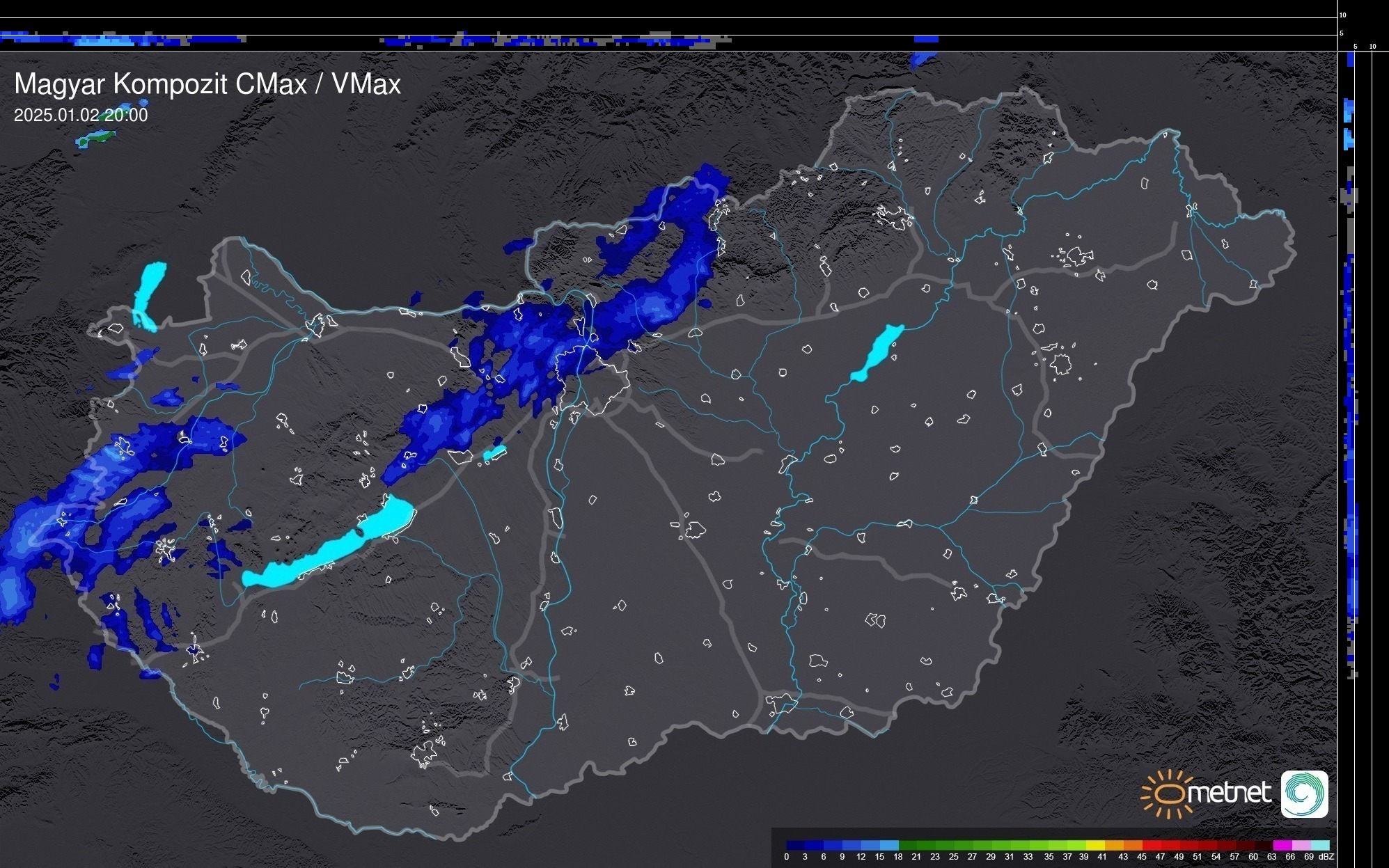Screen dimensions: 1389x868
Task: Click the teal spiral app icon
Action: pos(1304,794)
